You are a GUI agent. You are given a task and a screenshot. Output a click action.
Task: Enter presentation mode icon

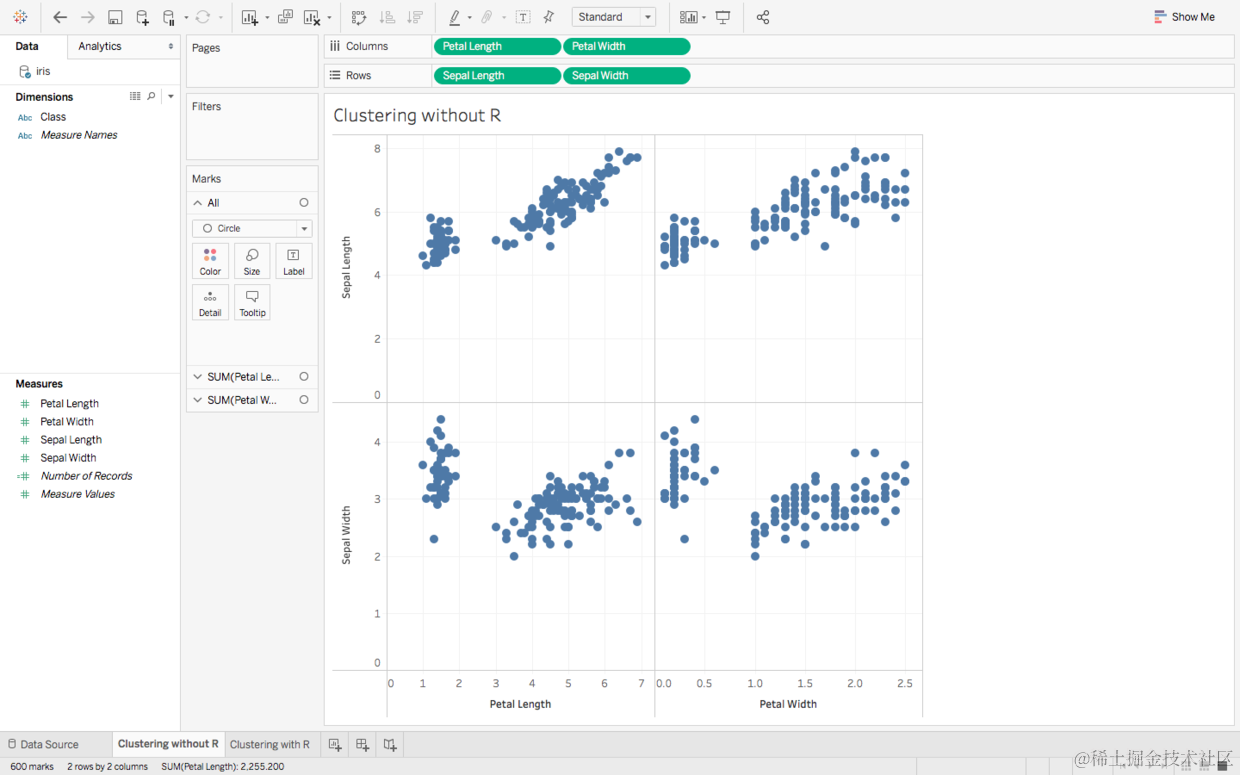pos(723,17)
